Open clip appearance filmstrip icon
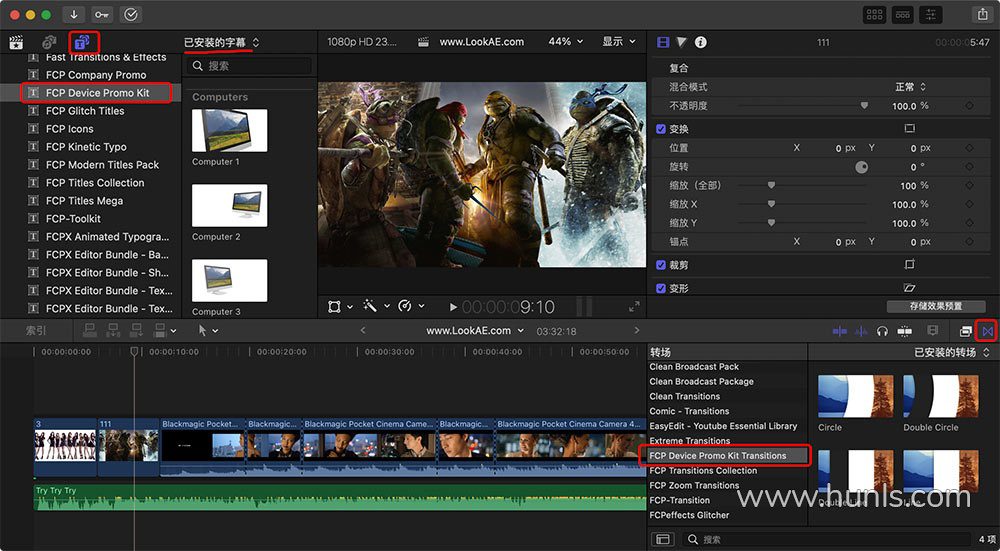Screen dimensions: 1000x551 coord(933,331)
